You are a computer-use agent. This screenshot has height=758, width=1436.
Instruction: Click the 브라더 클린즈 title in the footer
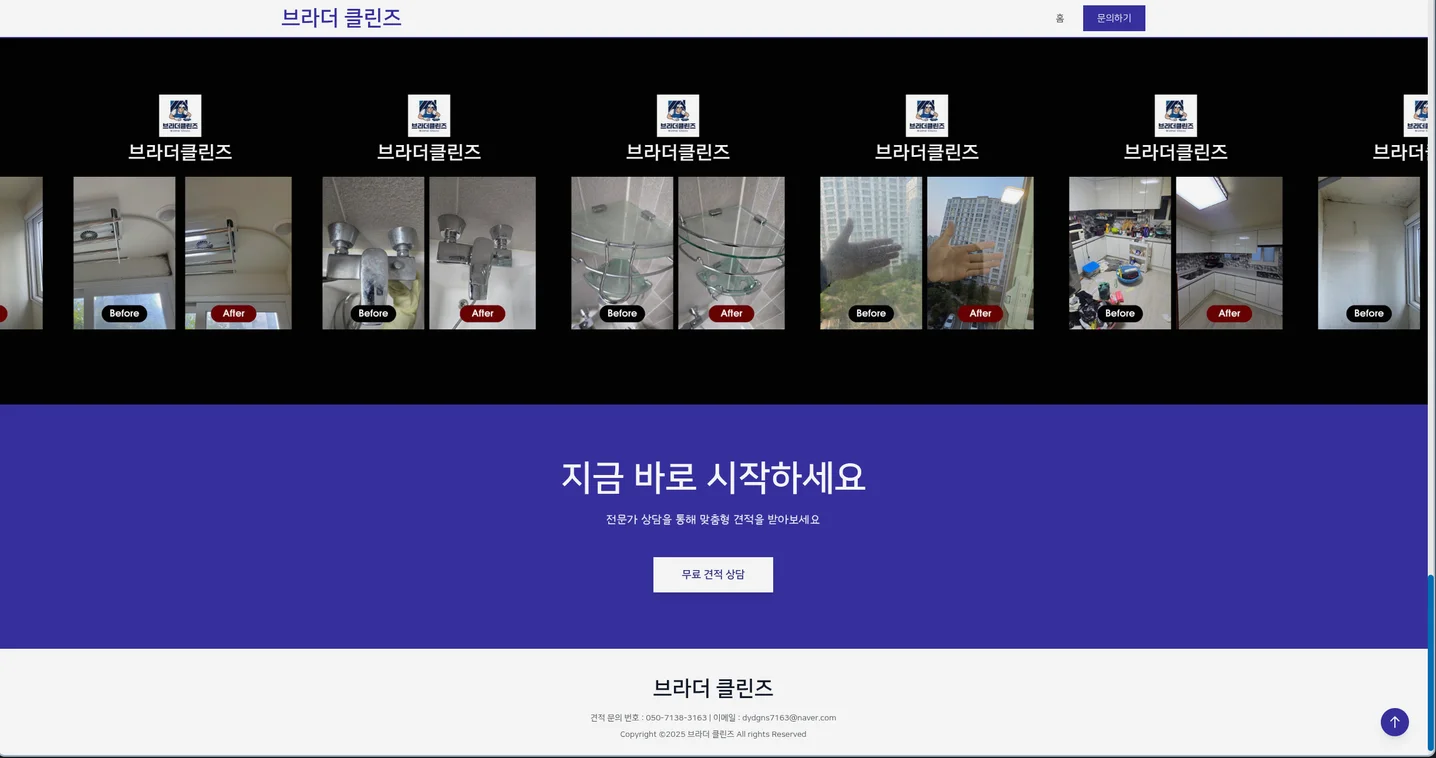[x=713, y=688]
